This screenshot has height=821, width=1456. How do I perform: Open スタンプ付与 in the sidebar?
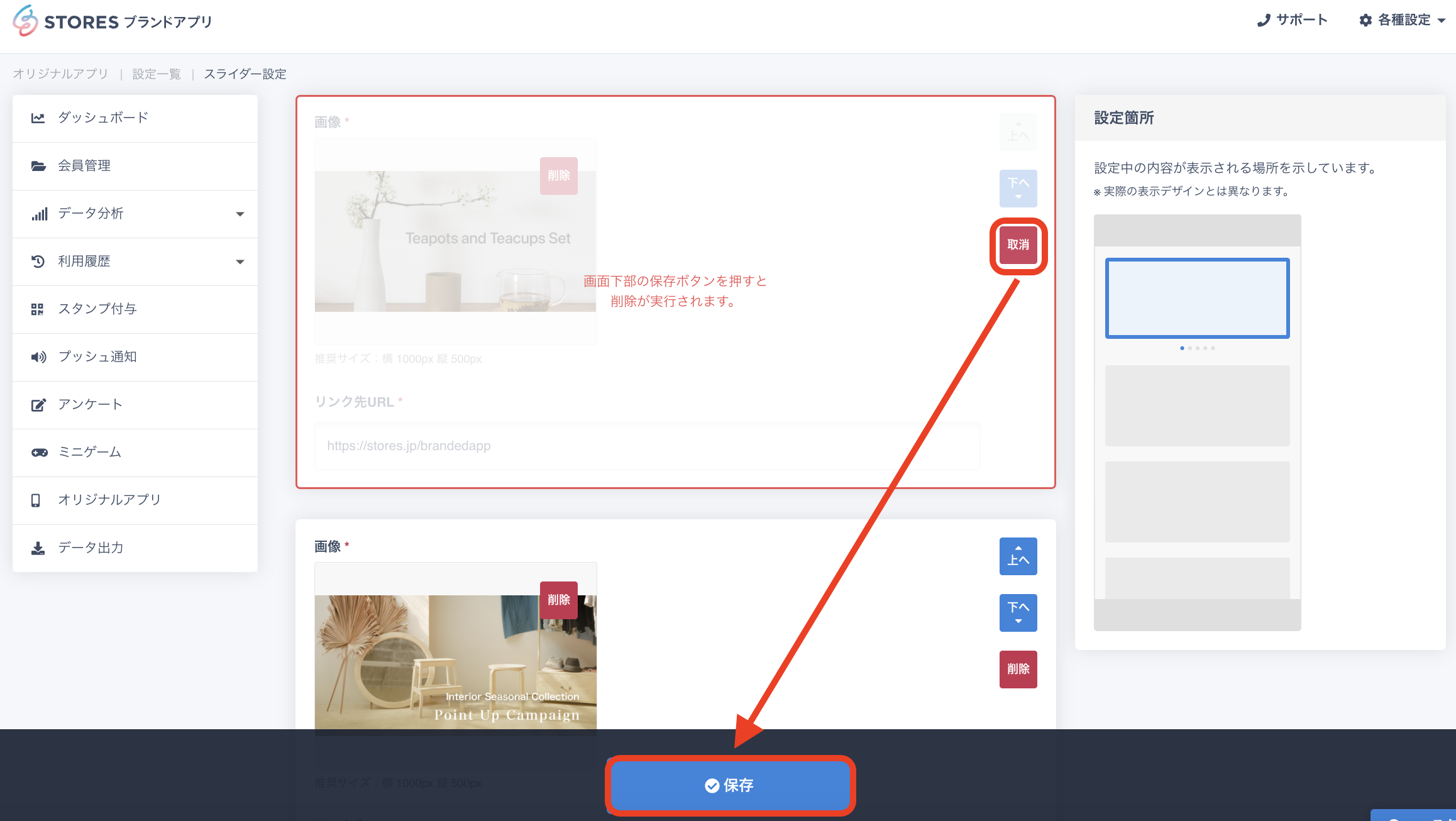point(135,309)
